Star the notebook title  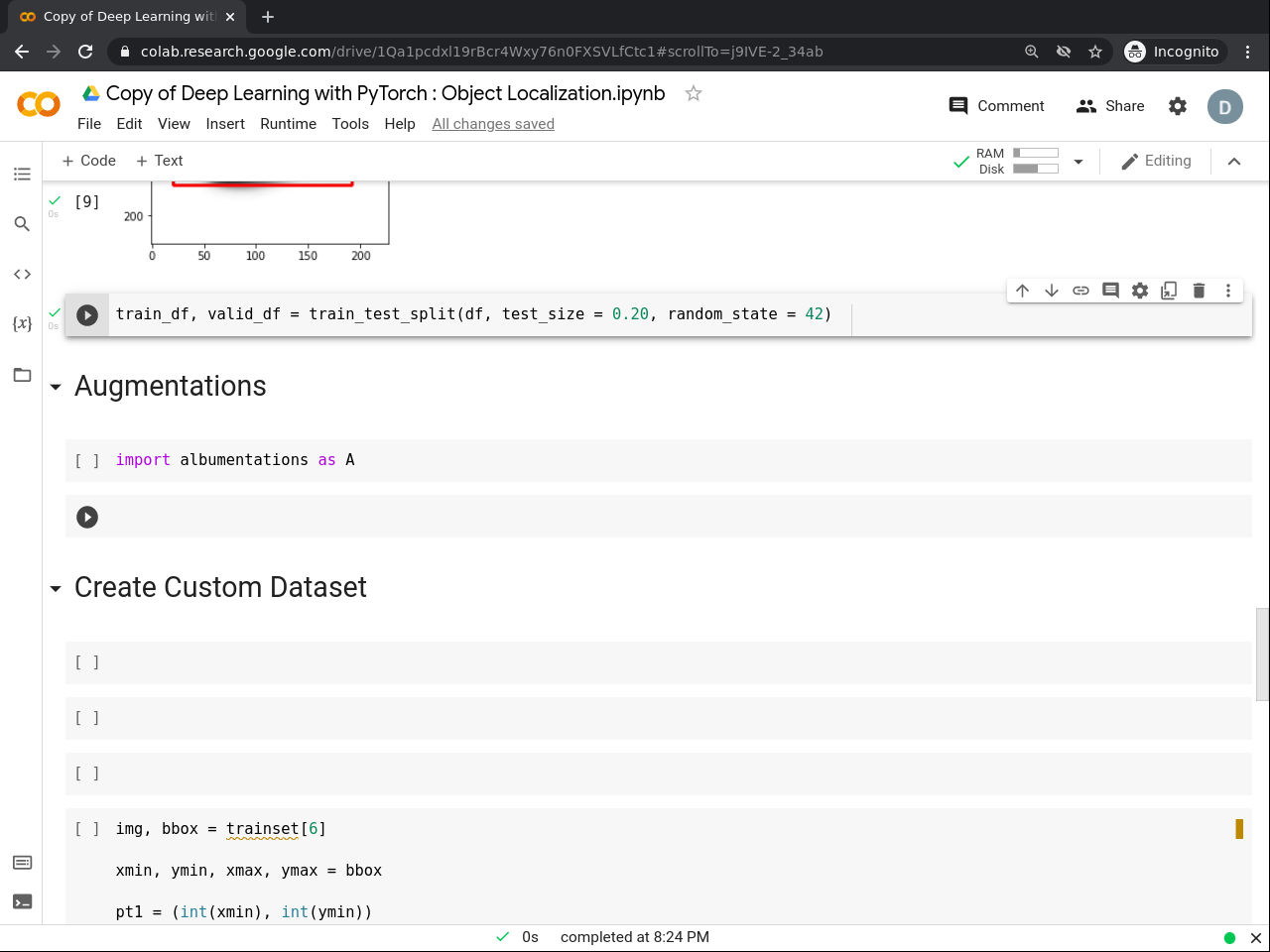click(694, 93)
